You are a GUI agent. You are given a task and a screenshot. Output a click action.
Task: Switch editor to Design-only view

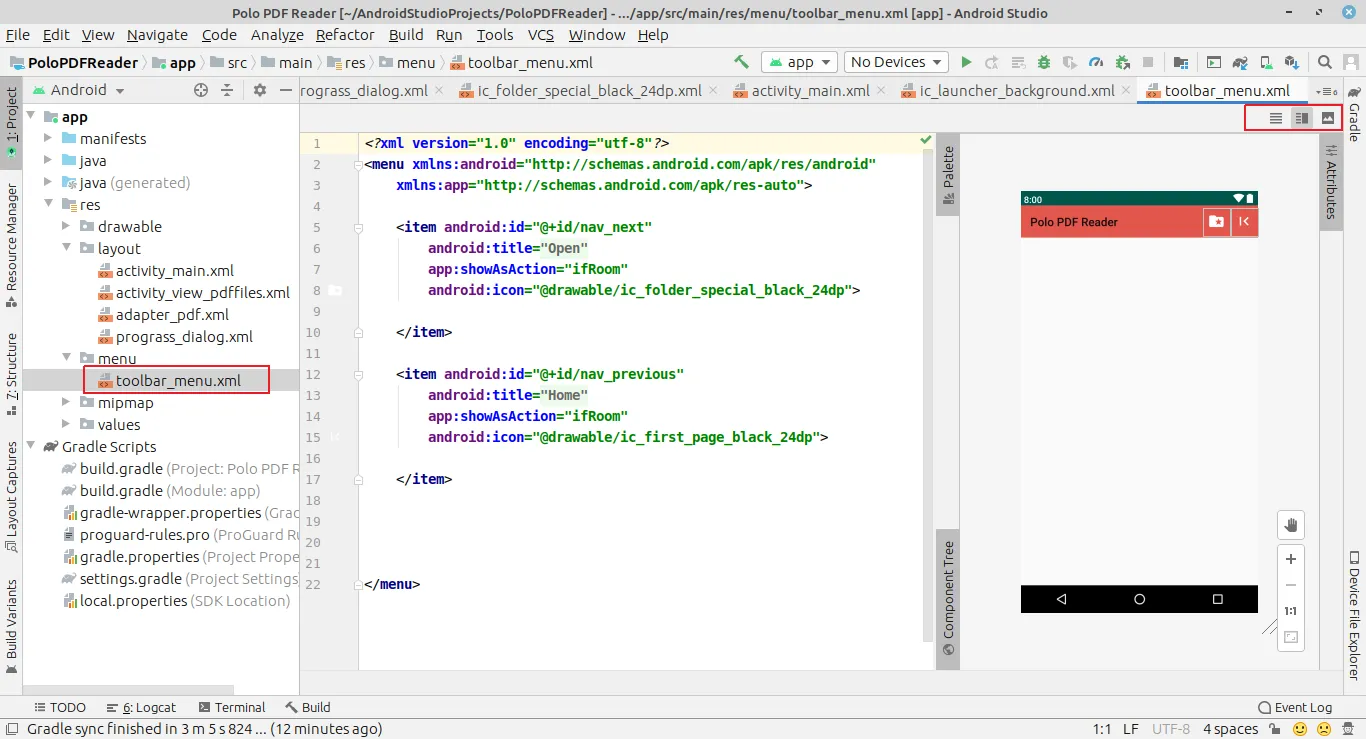point(1328,118)
